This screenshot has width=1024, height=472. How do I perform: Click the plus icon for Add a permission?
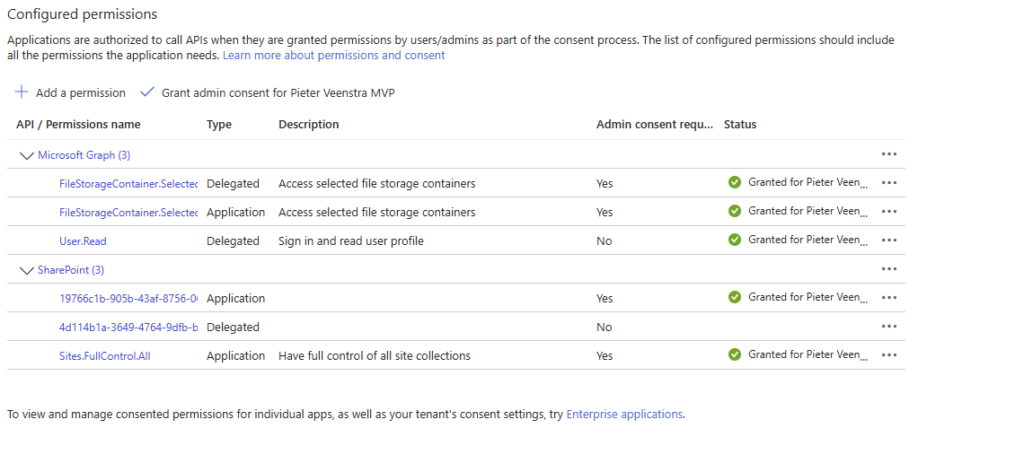(22, 92)
